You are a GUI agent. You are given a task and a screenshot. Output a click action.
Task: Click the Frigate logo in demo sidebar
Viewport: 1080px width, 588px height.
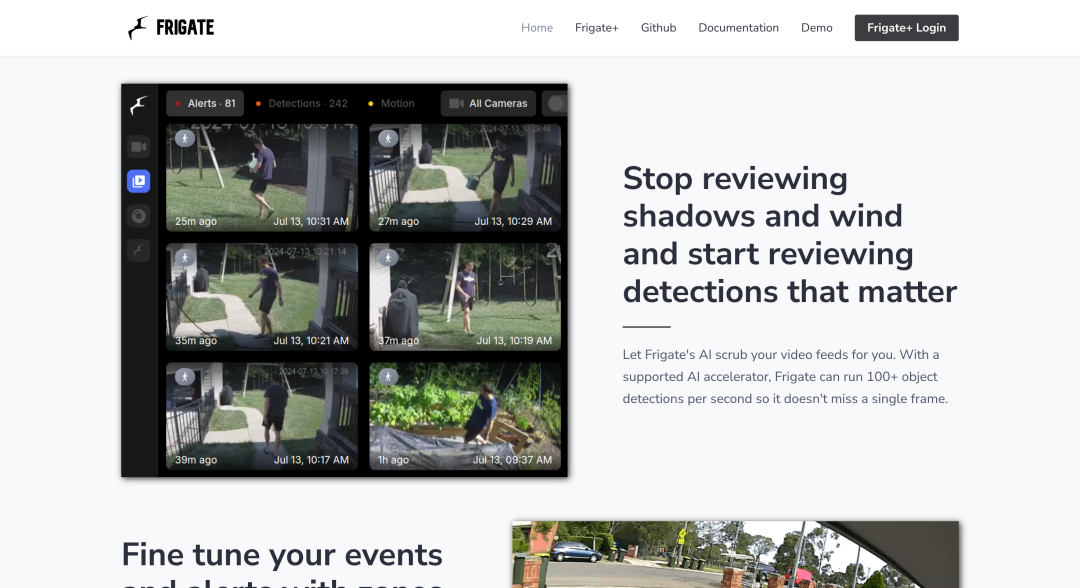pyautogui.click(x=138, y=105)
